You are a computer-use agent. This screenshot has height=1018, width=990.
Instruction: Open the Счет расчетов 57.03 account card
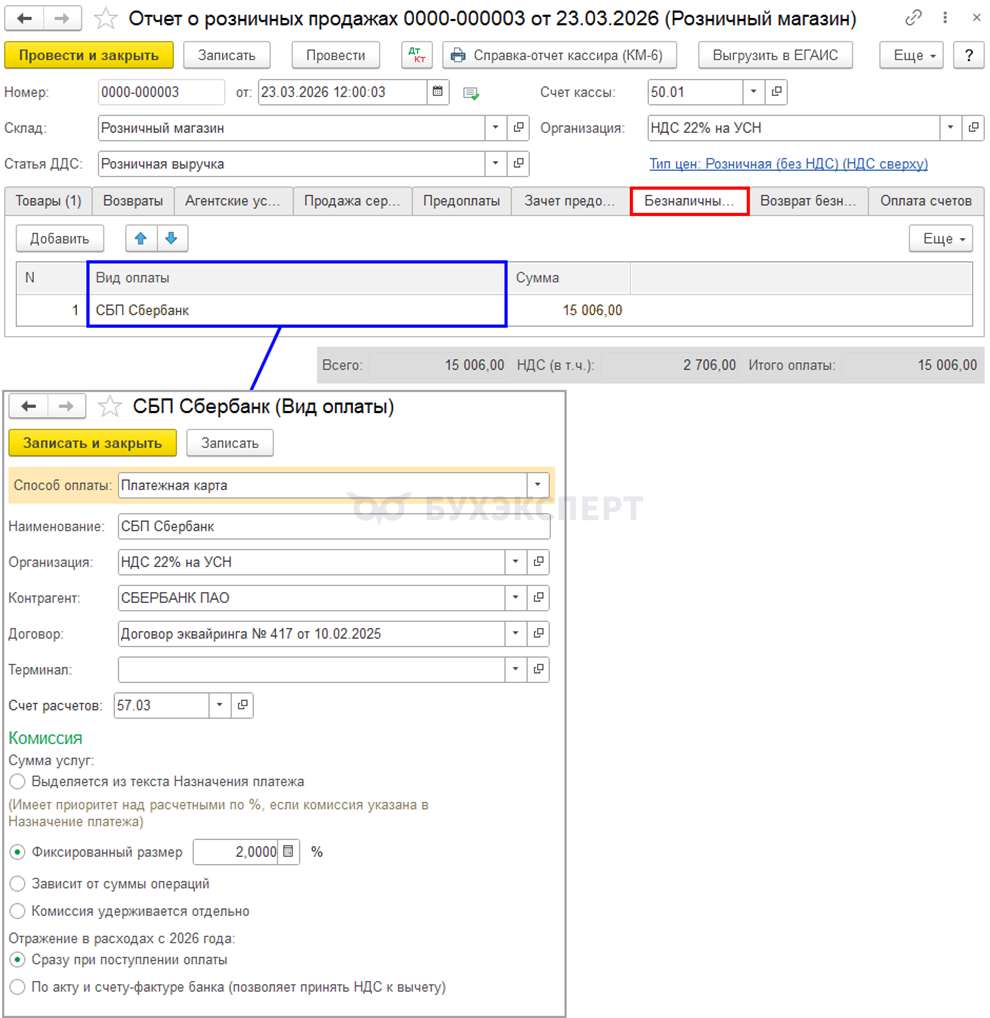pos(242,705)
